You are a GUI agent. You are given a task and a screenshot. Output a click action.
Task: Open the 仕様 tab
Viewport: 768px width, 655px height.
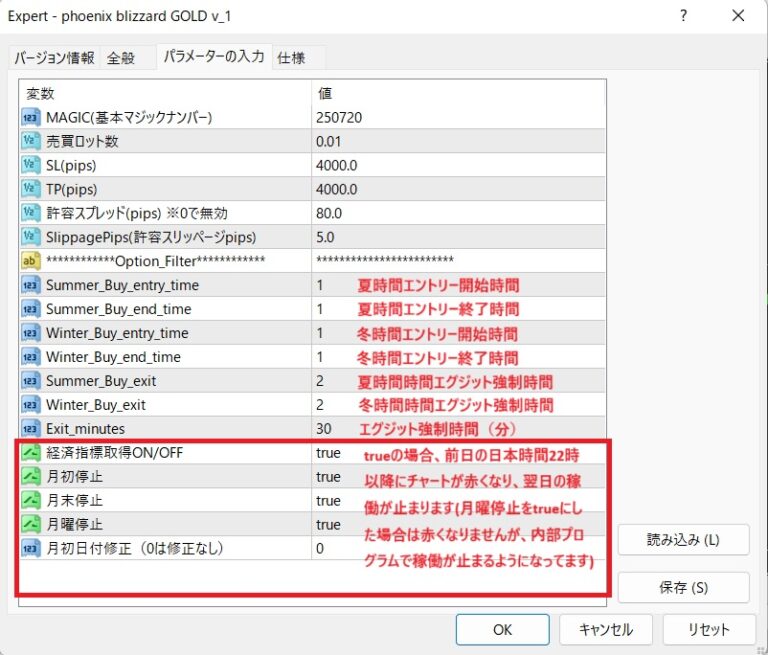pos(291,58)
